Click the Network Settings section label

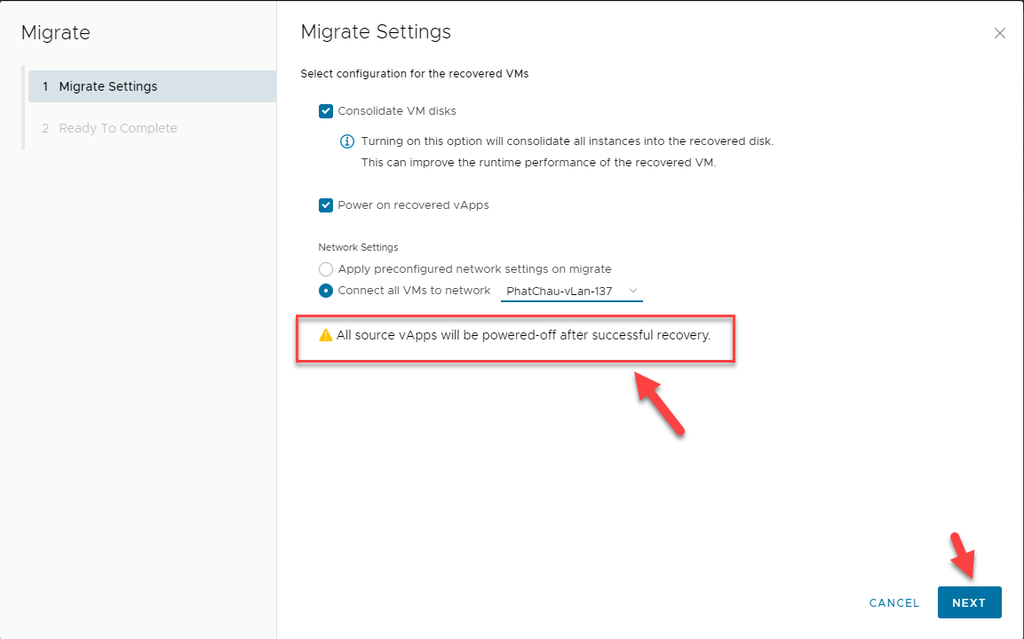coord(358,247)
